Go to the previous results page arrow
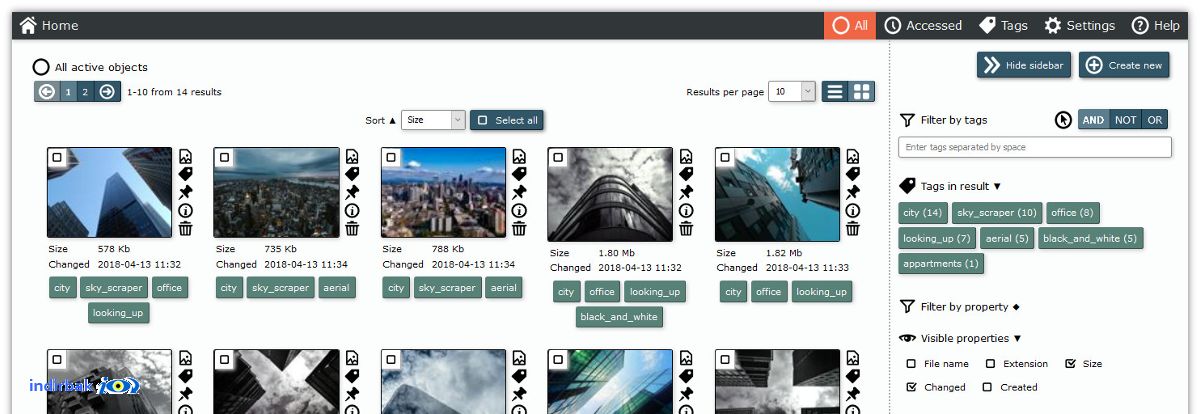The width and height of the screenshot is (1200, 414). tap(46, 92)
